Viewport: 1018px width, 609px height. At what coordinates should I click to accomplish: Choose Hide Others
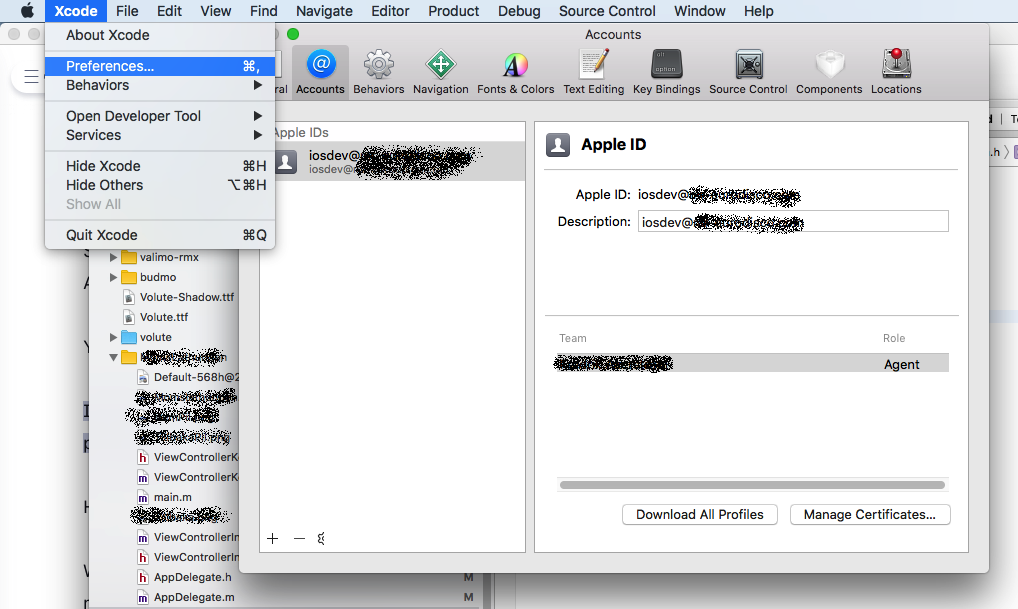click(x=160, y=185)
